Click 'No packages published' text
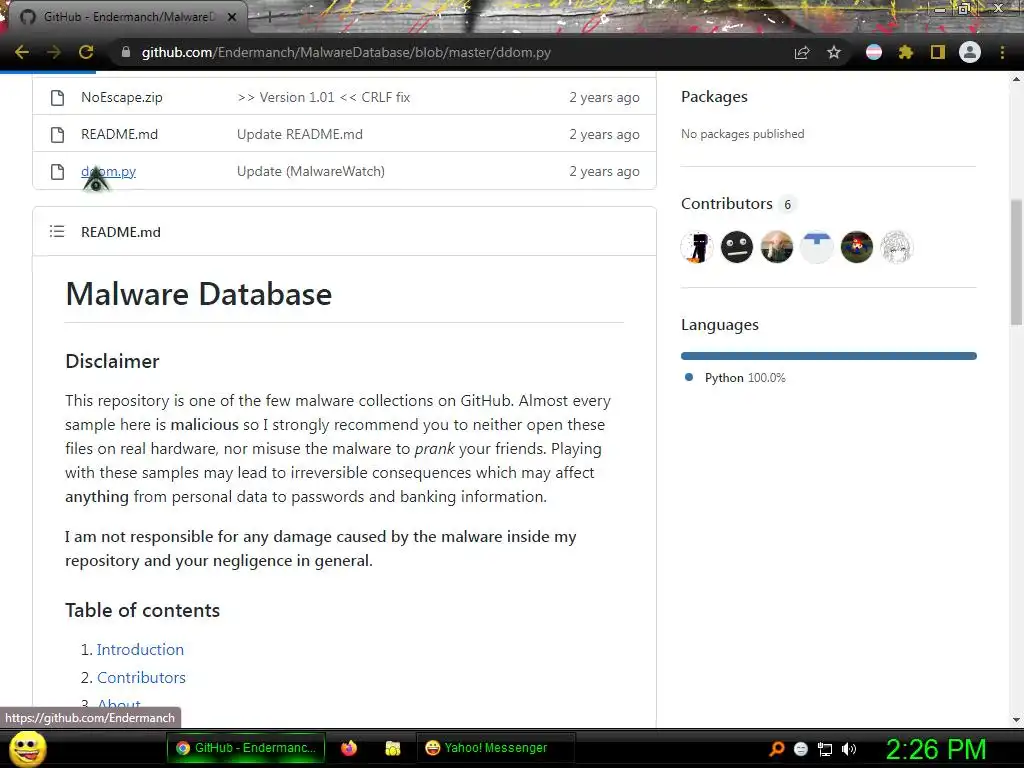This screenshot has width=1024, height=768. (743, 134)
